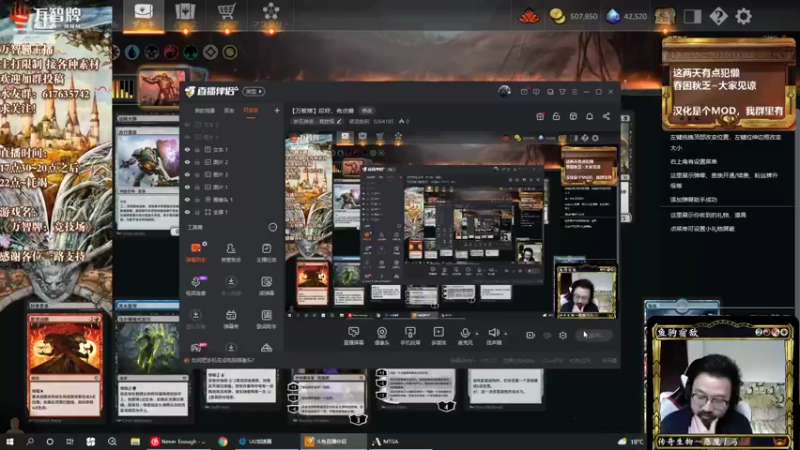The image size is (800, 450).
Task: Open the Mastery tab in MTGA
Action: tap(271, 15)
